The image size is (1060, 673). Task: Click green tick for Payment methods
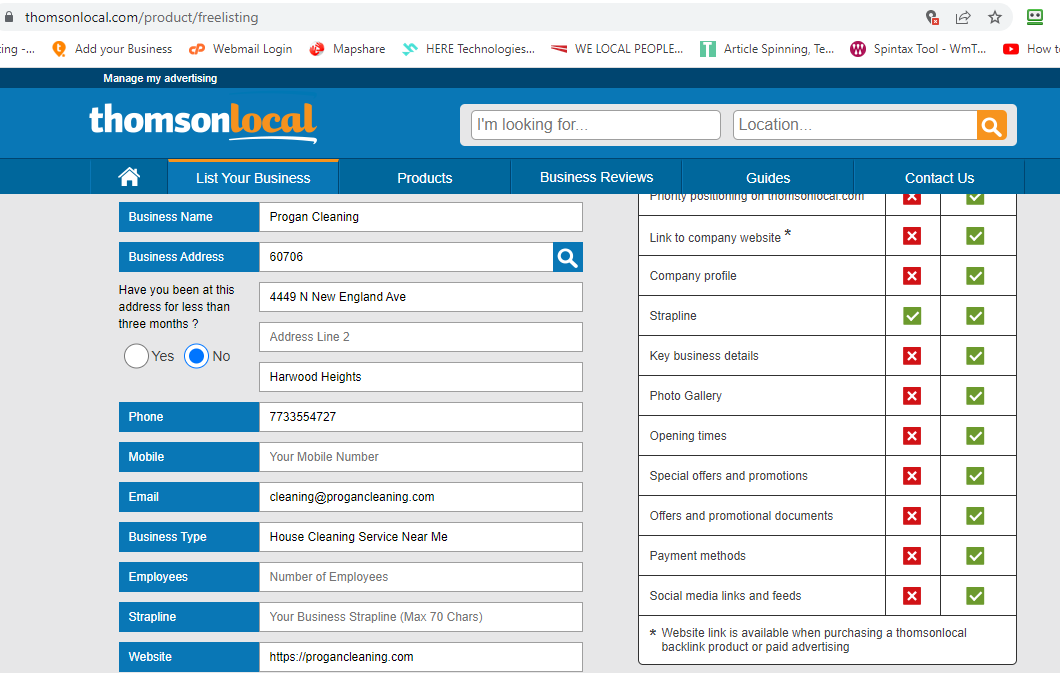[975, 556]
